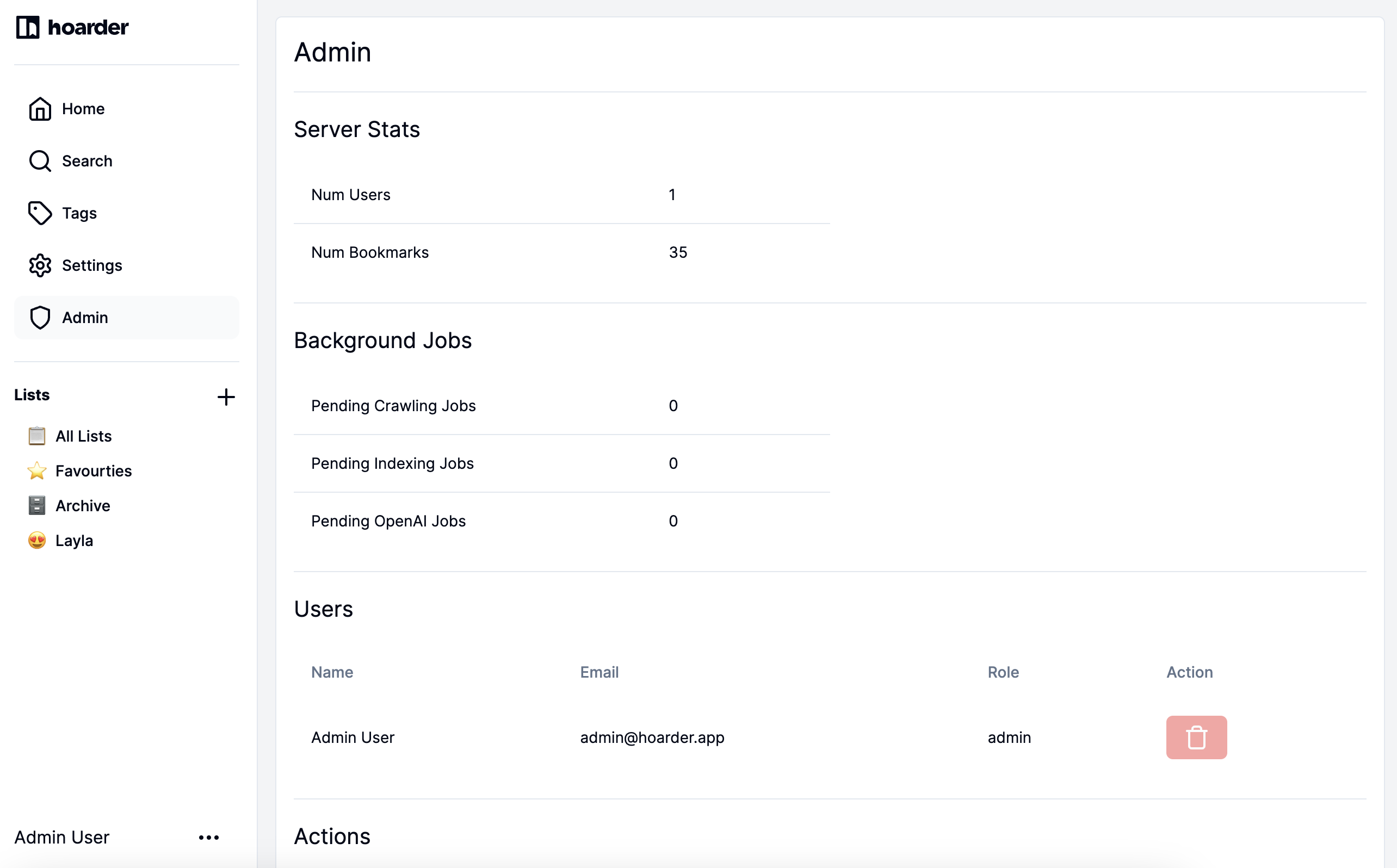Image resolution: width=1397 pixels, height=868 pixels.
Task: Click the Email column header
Action: click(599, 672)
